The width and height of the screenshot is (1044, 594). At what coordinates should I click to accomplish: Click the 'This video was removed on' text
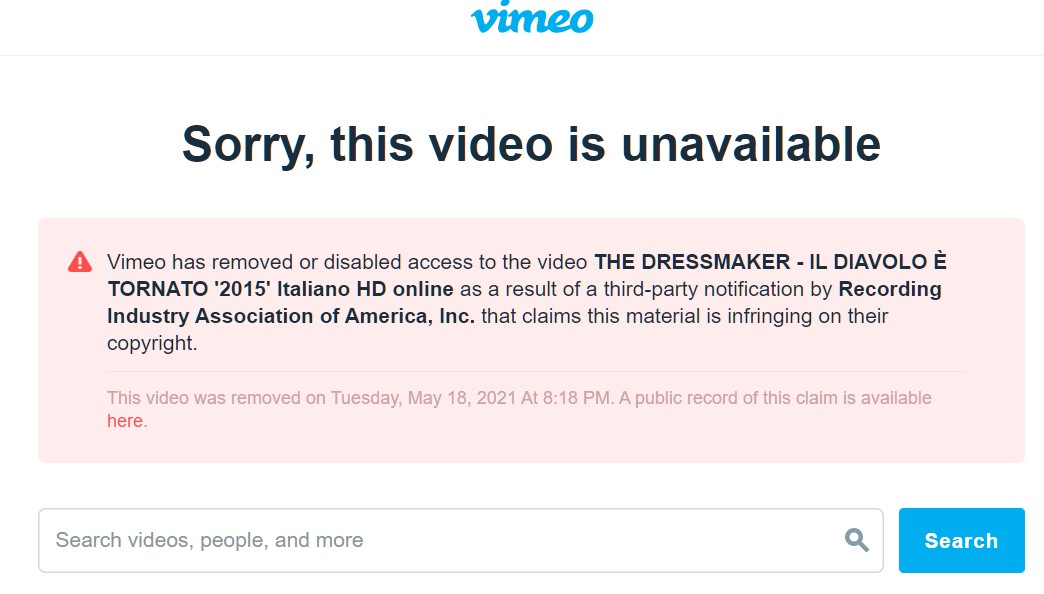(216, 398)
